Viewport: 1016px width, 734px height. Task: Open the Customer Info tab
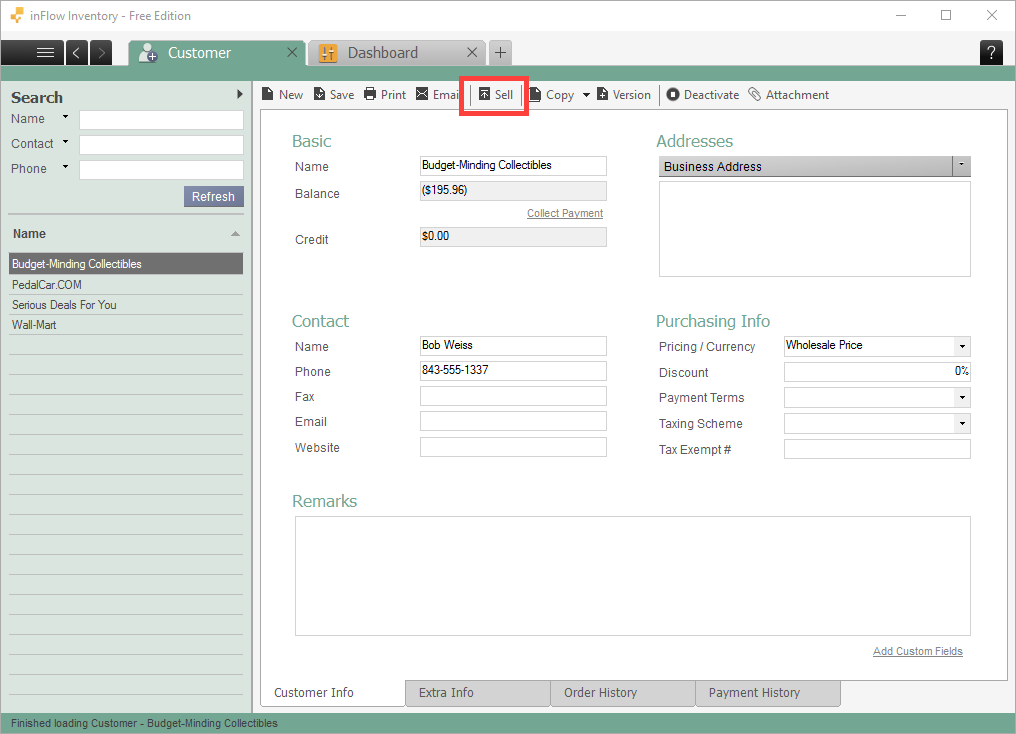point(332,693)
